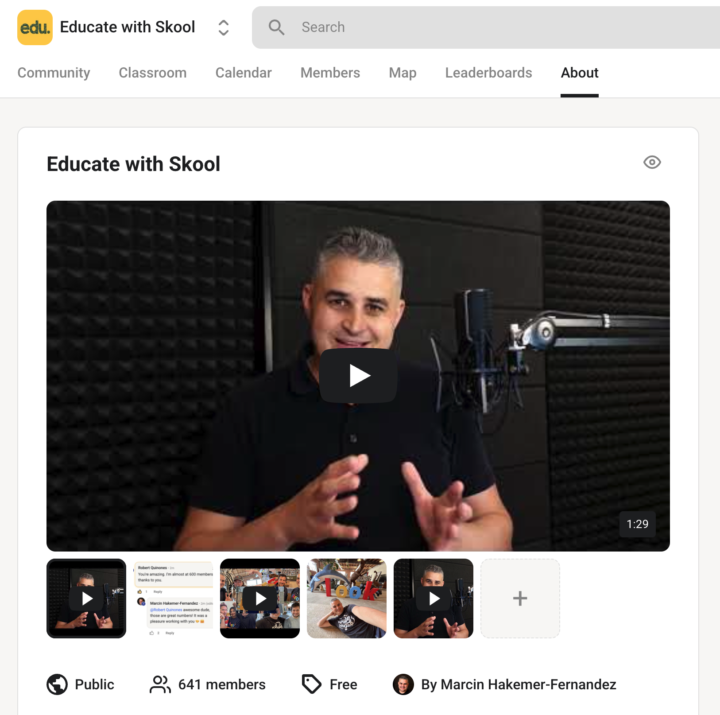Click Marcin Hakemer-Fernandez's avatar
The height and width of the screenshot is (715, 720).
[403, 684]
